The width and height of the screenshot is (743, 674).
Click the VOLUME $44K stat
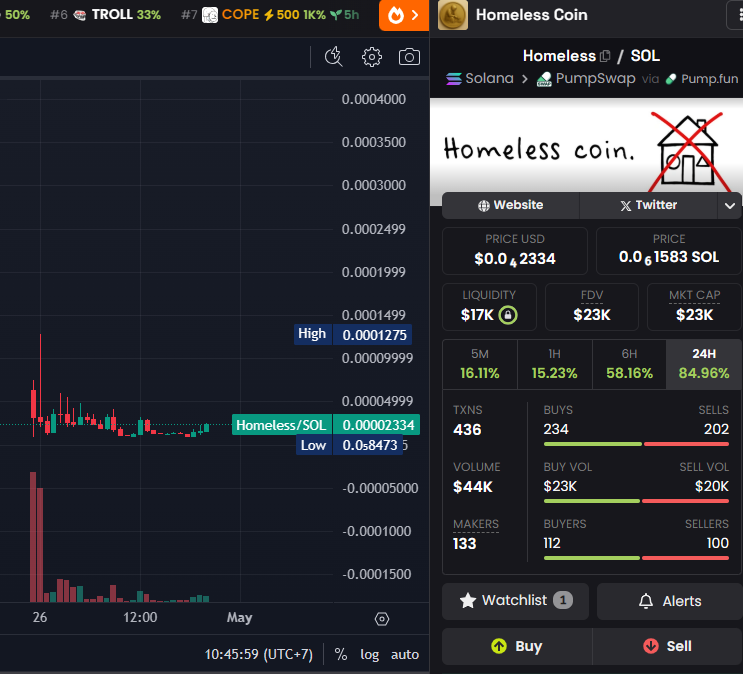tap(476, 477)
